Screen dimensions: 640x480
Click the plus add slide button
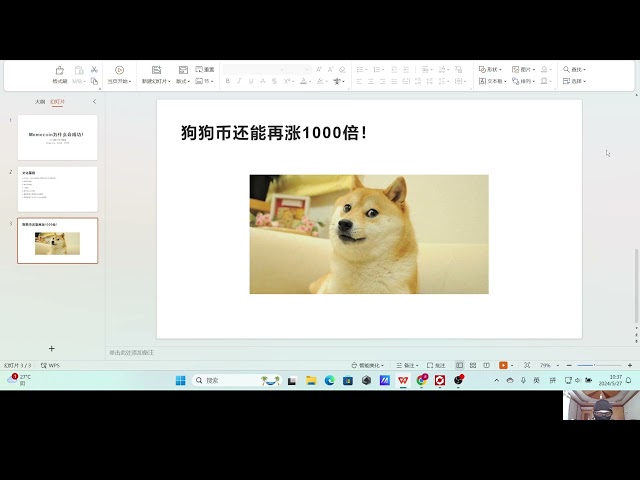pos(51,349)
